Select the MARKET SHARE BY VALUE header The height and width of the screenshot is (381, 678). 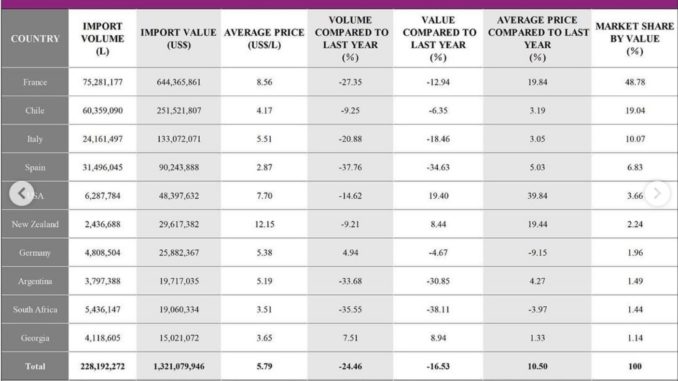coord(634,38)
